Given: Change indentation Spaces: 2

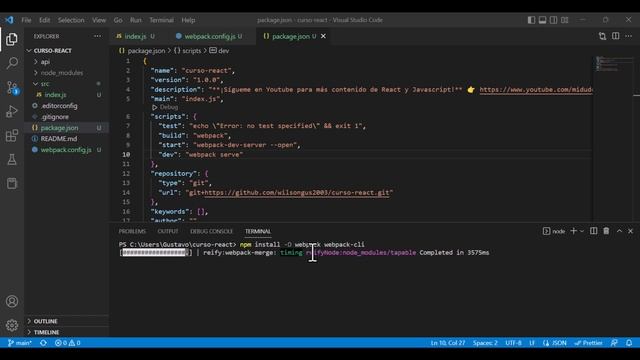Looking at the screenshot, I should coord(485,343).
